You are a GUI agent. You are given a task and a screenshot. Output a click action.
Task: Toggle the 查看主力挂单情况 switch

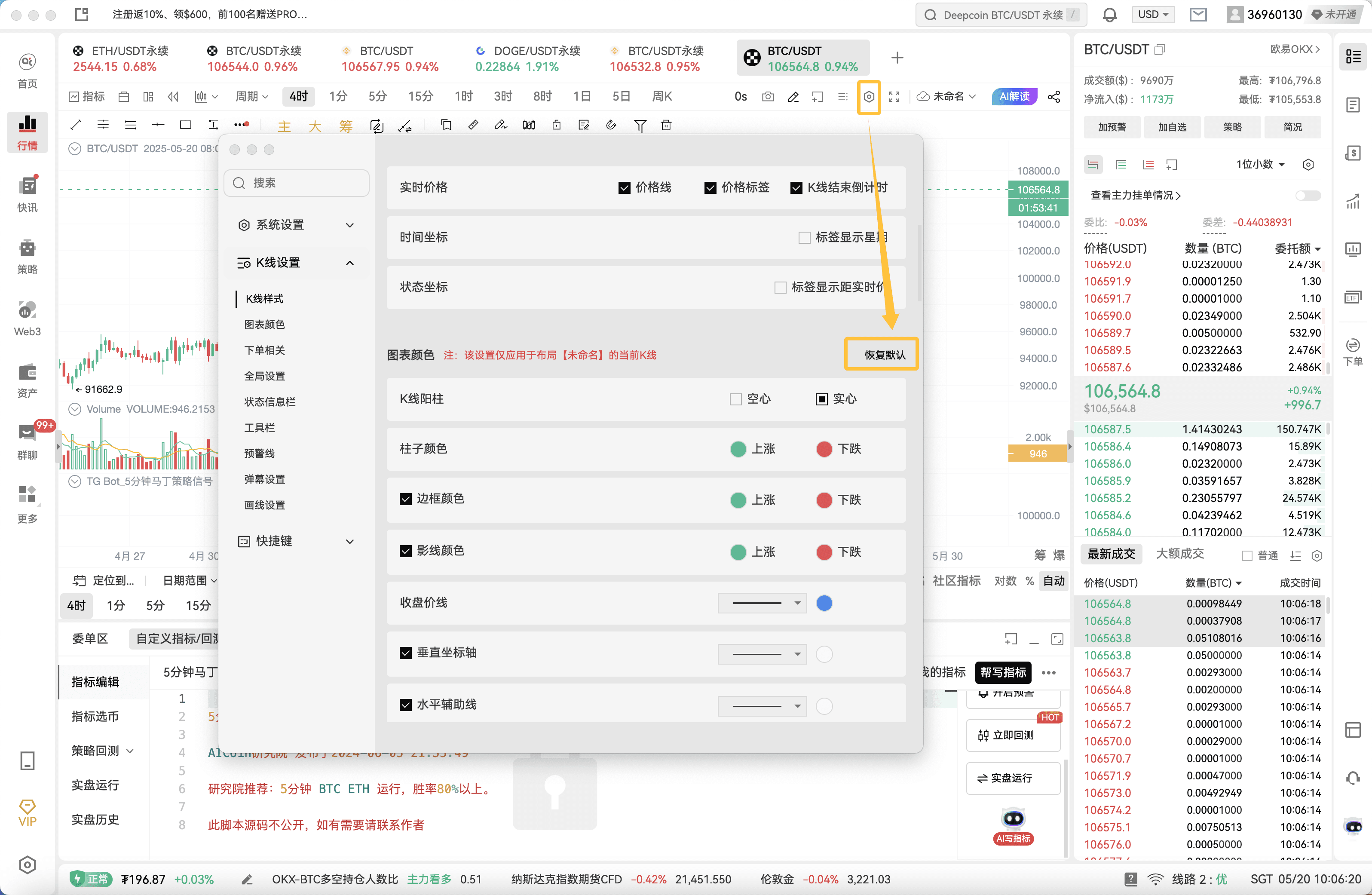tap(1308, 196)
